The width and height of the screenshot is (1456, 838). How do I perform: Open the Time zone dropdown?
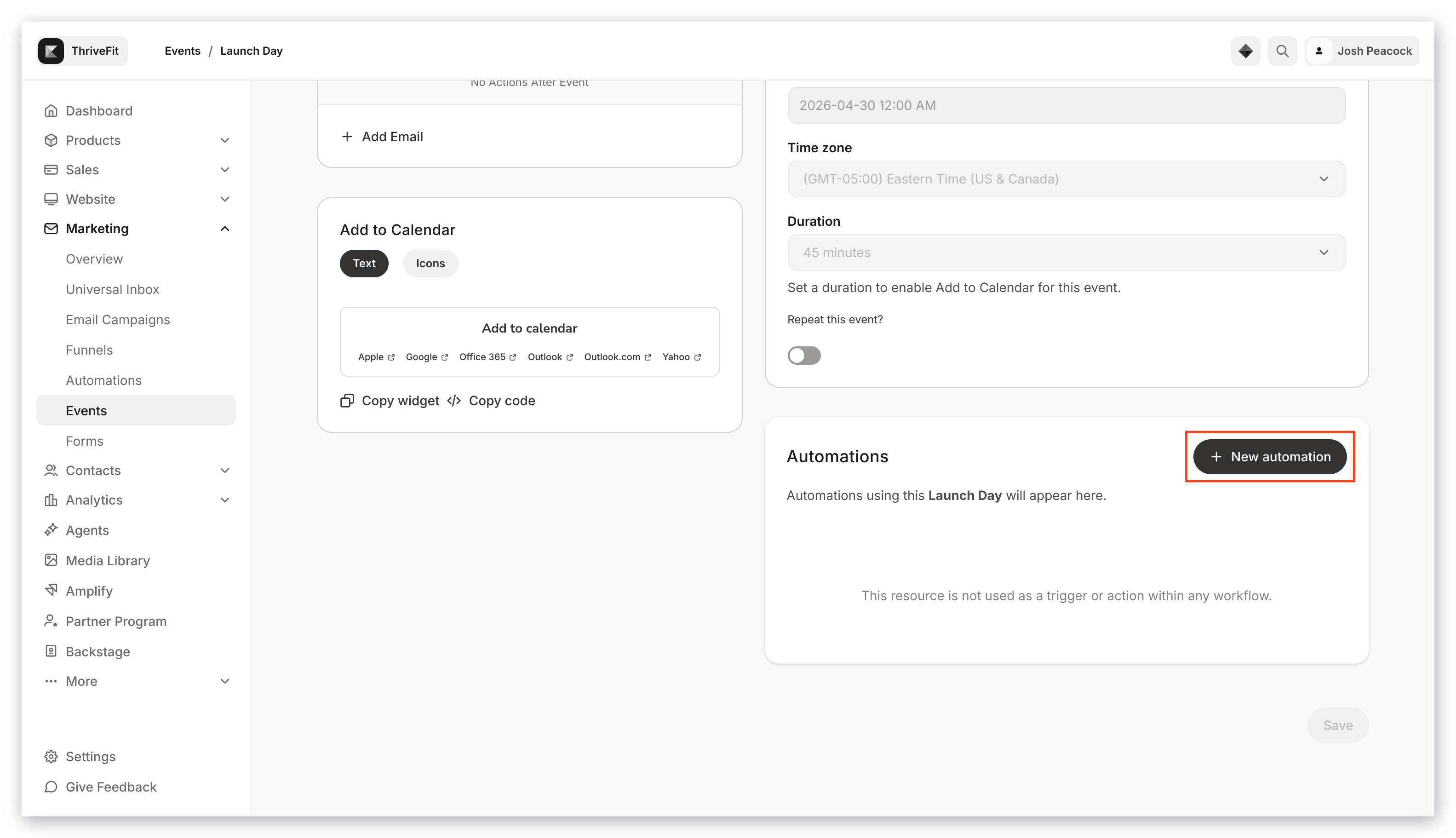click(1066, 178)
